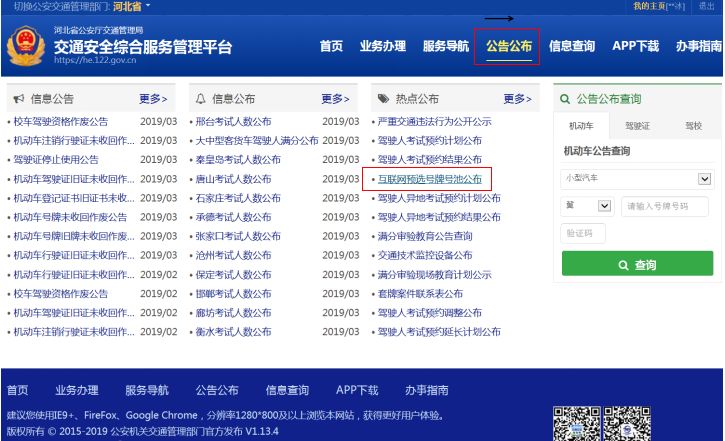Switch to the 驾校 query tab
The image size is (725, 441).
pyautogui.click(x=693, y=126)
